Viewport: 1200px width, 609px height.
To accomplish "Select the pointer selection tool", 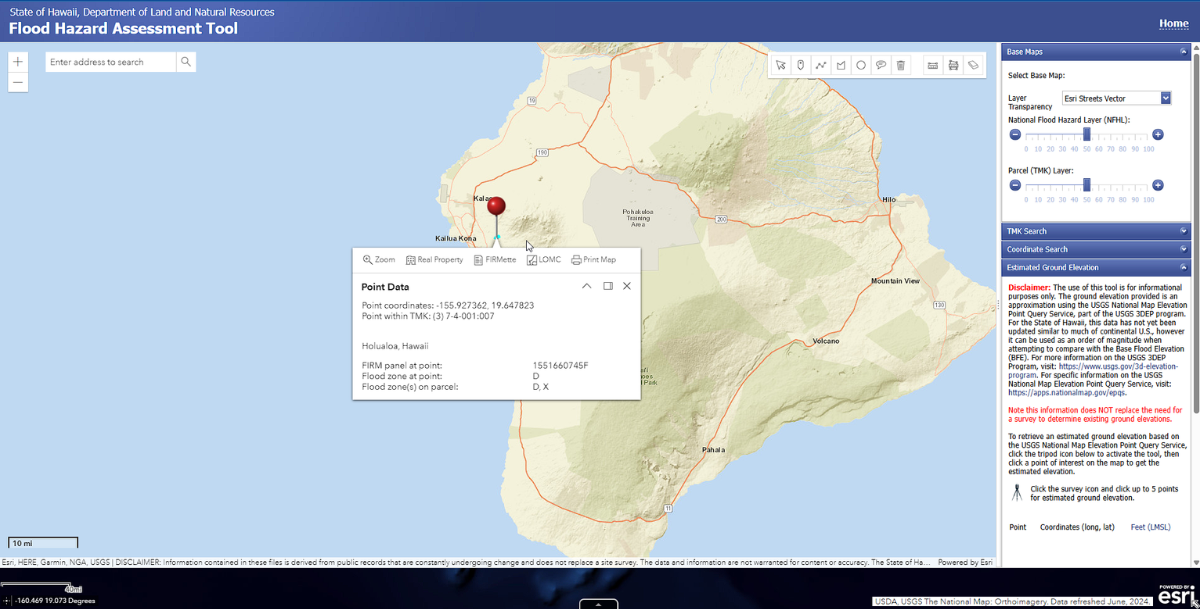I will coord(780,64).
